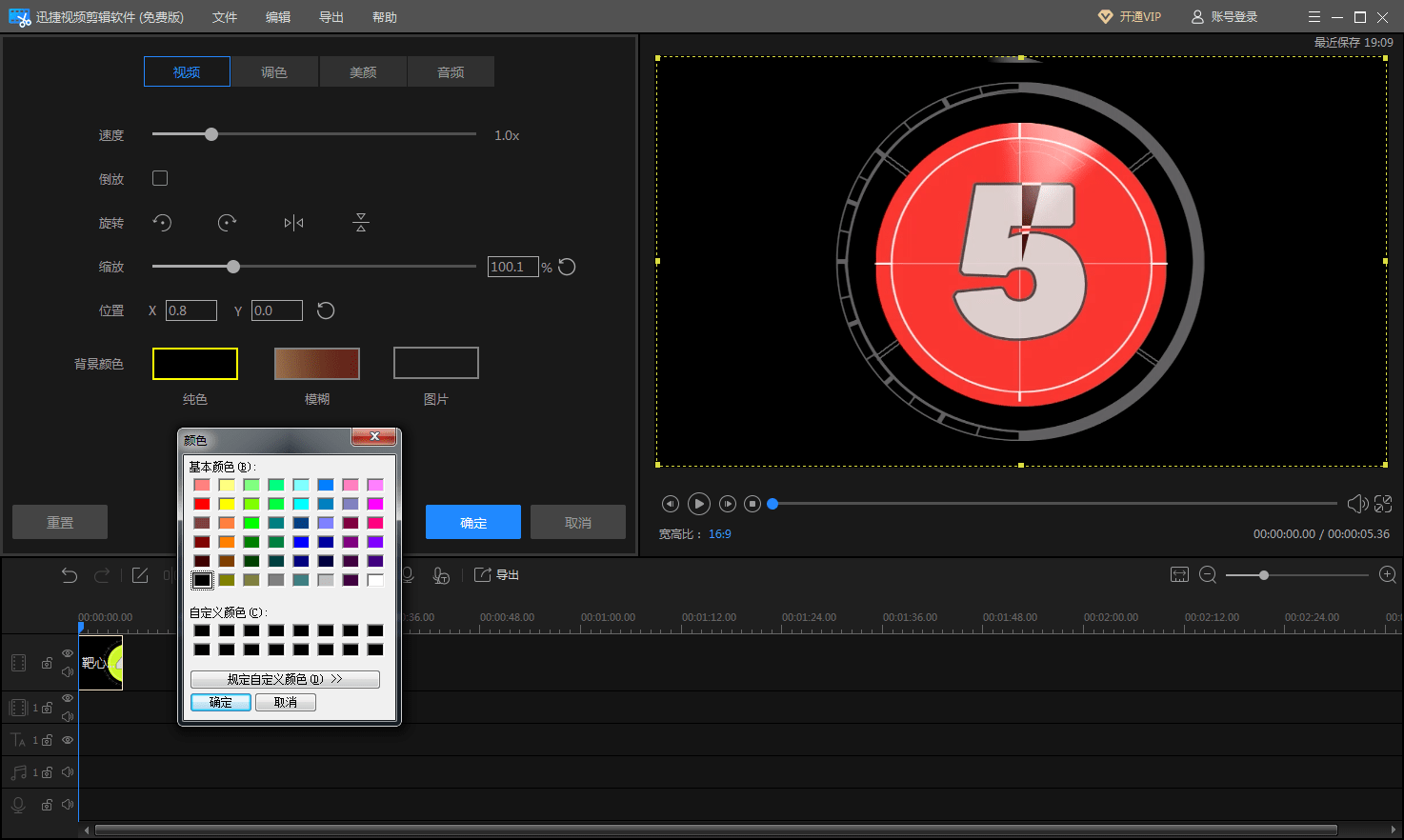
Task: Click the undo arrow in timeline toolbar
Action: tap(70, 575)
